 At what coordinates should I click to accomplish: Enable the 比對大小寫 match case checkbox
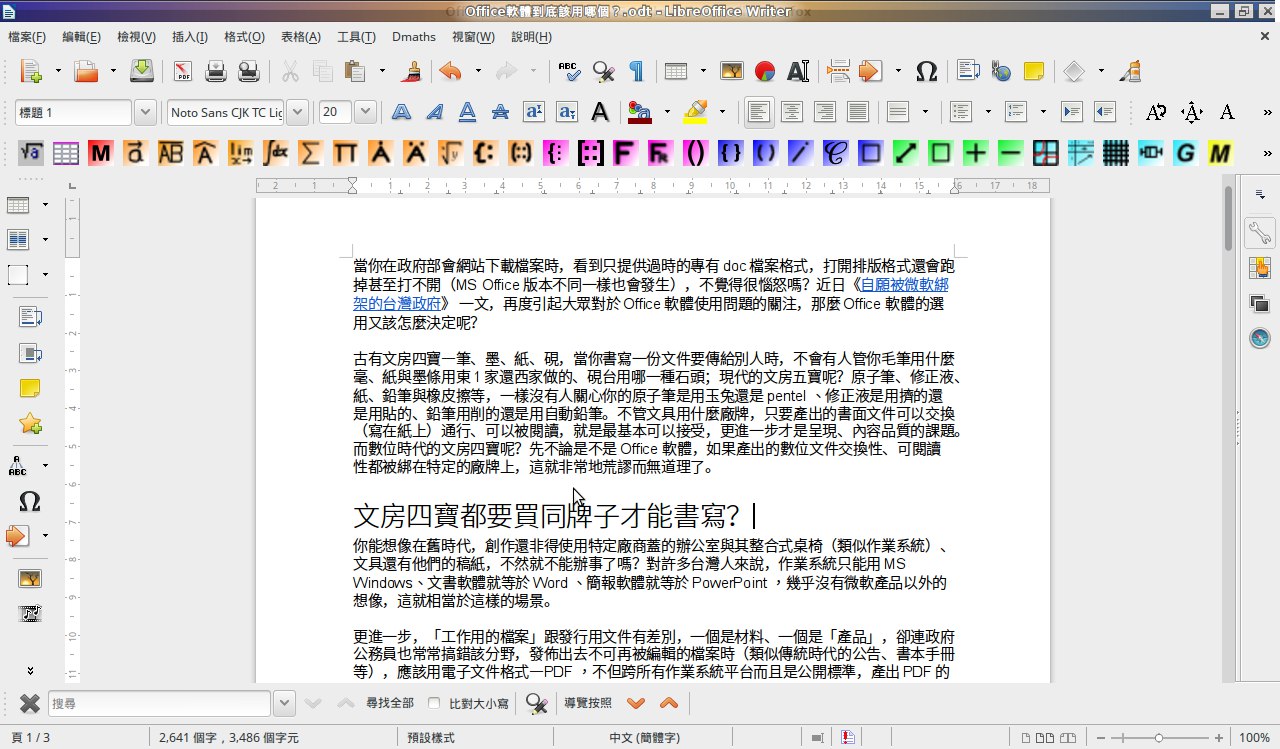click(434, 704)
